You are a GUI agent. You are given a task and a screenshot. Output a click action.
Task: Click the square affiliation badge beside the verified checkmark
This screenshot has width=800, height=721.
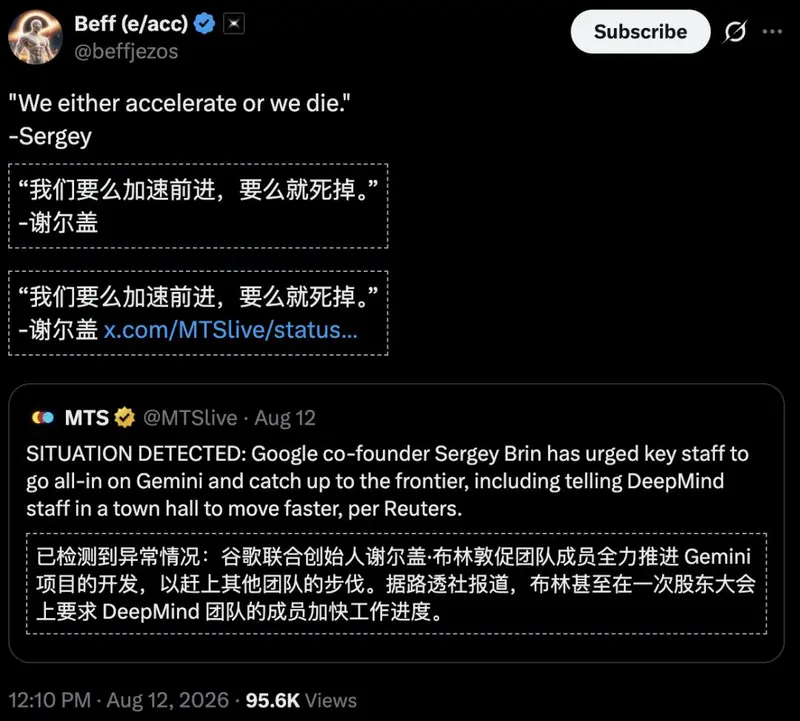(x=234, y=24)
